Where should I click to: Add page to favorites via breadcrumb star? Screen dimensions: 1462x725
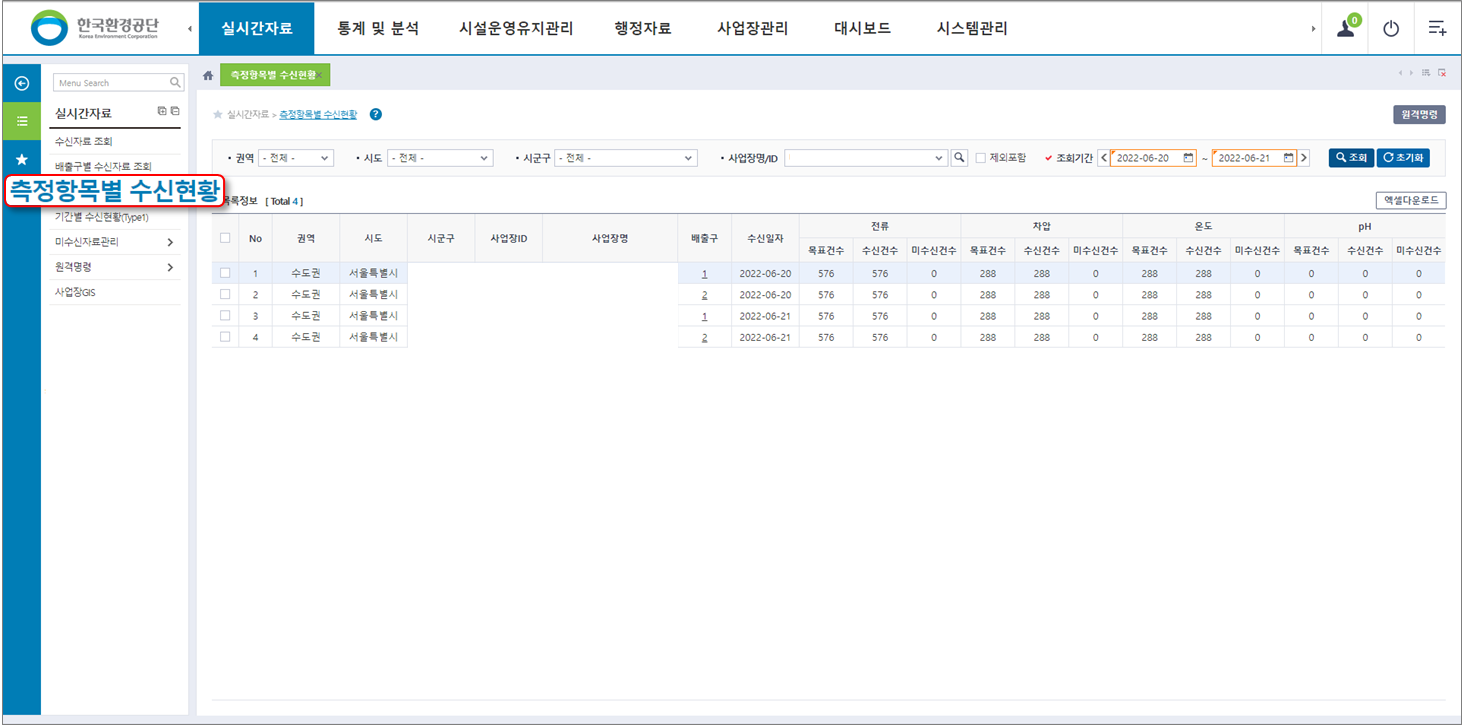click(x=218, y=115)
